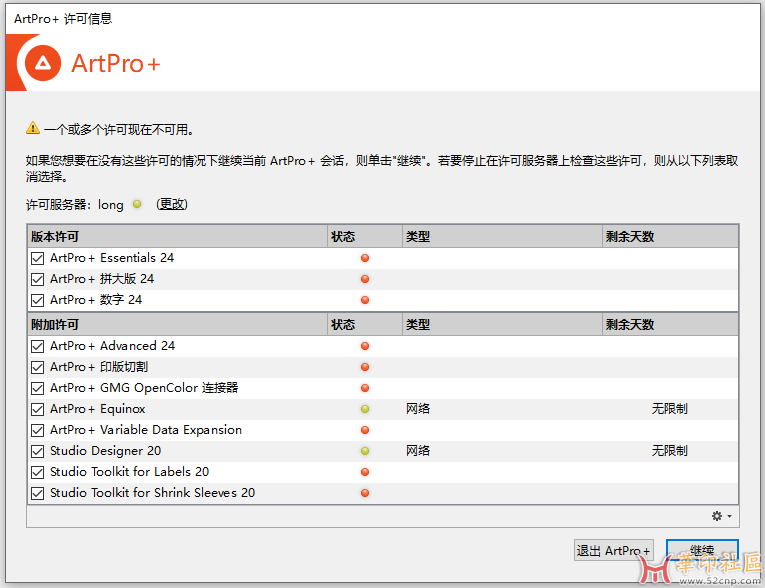Image resolution: width=765 pixels, height=588 pixels.
Task: Select 网络 type cell in Equinox row
Action: 418,409
